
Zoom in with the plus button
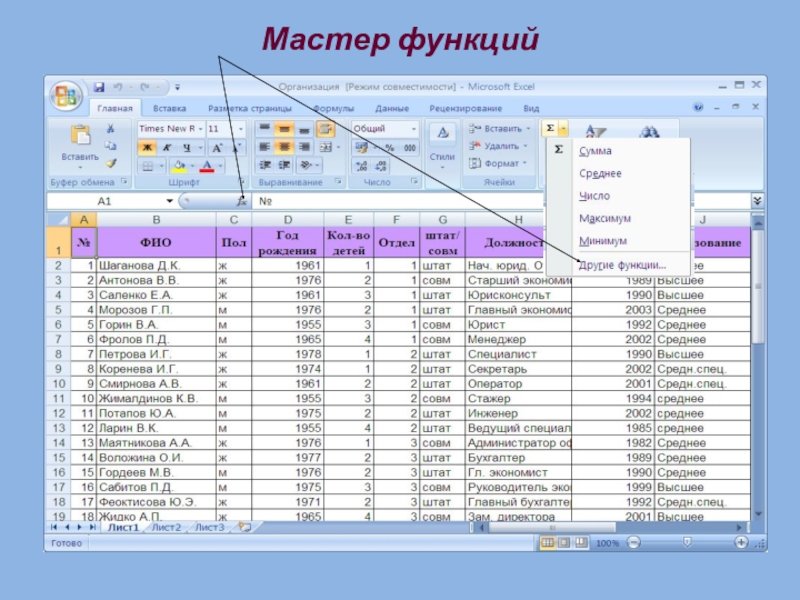(741, 542)
